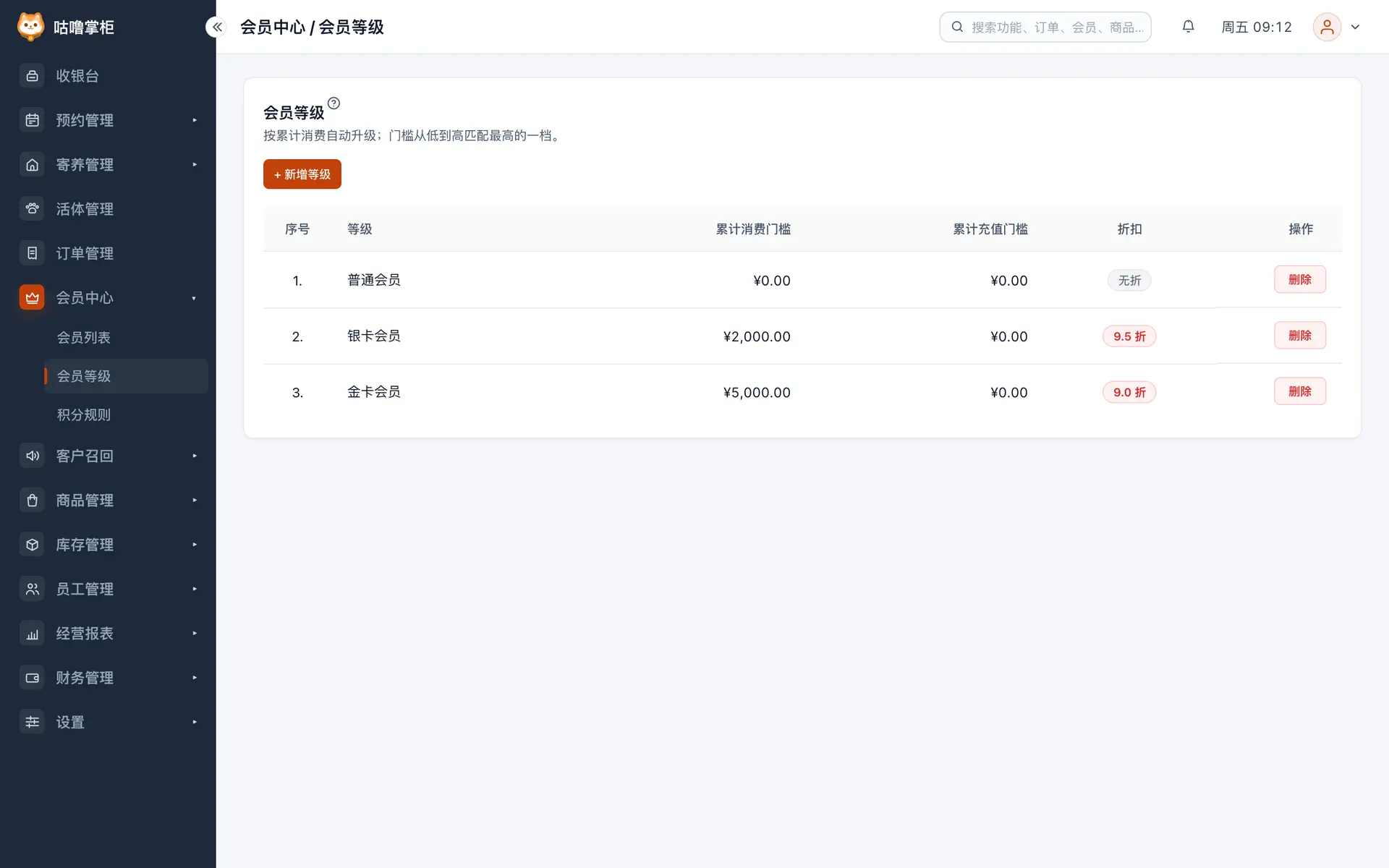Open 收银台 cashier icon
The width and height of the screenshot is (1389, 868).
click(x=32, y=76)
